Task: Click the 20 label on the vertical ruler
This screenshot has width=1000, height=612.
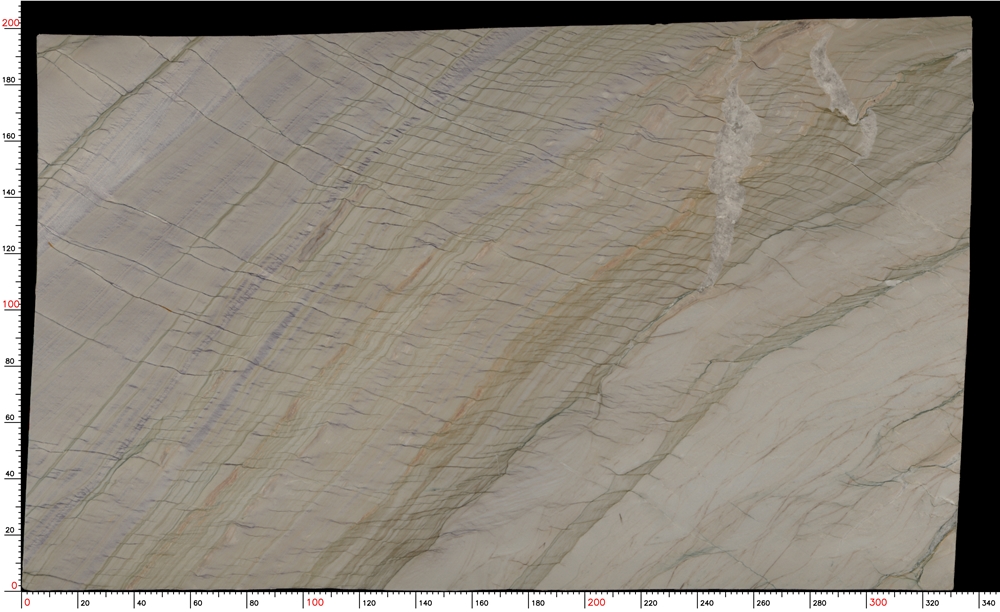Action: click(x=10, y=530)
